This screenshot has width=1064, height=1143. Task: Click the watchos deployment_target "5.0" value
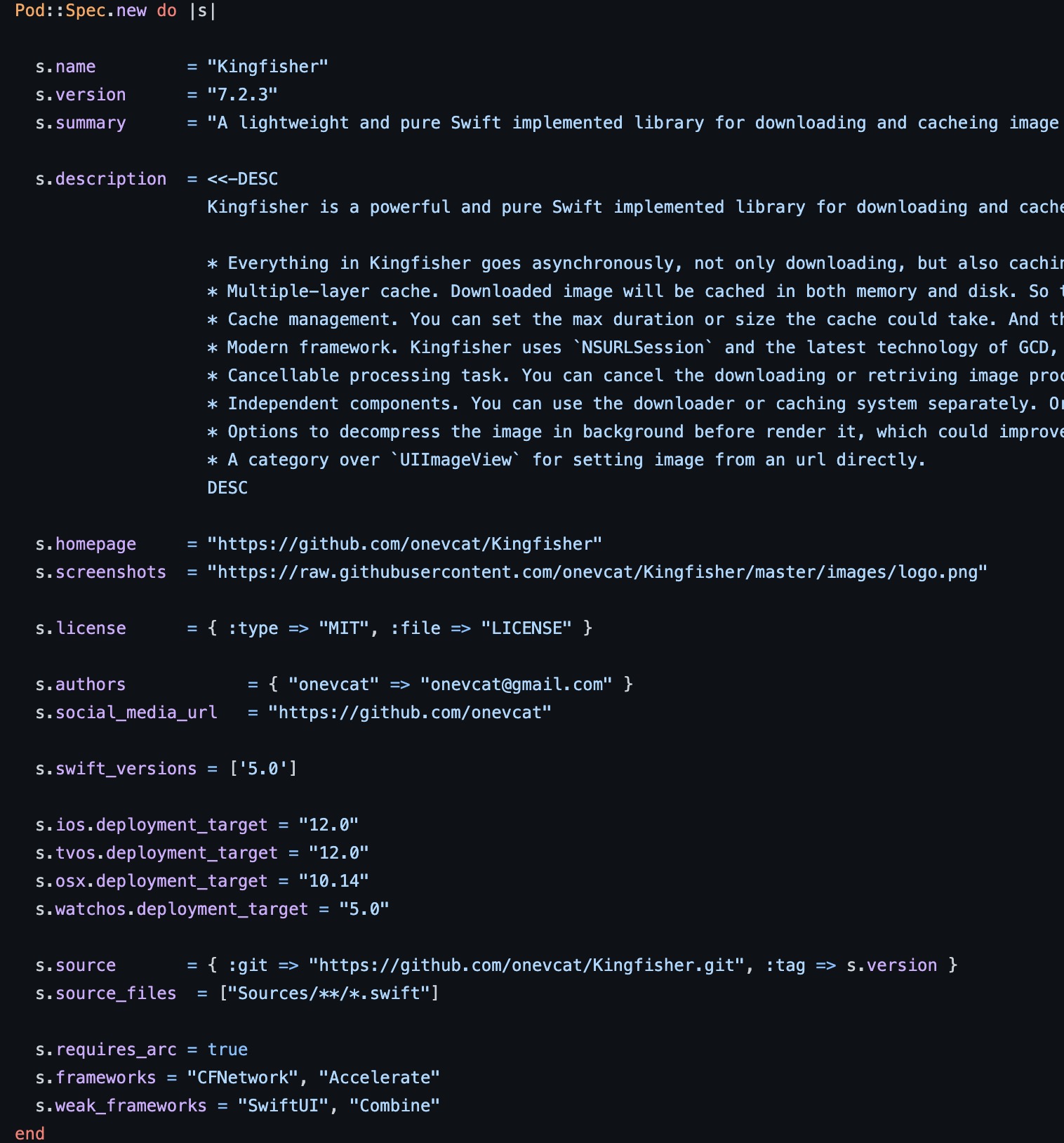pyautogui.click(x=364, y=909)
